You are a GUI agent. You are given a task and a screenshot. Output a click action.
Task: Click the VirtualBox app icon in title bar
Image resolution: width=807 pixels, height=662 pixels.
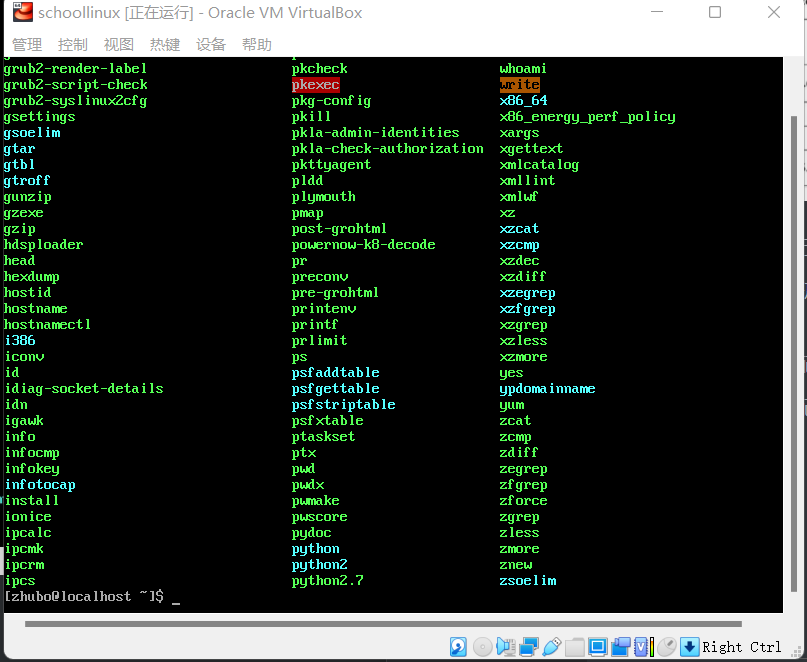tap(22, 12)
